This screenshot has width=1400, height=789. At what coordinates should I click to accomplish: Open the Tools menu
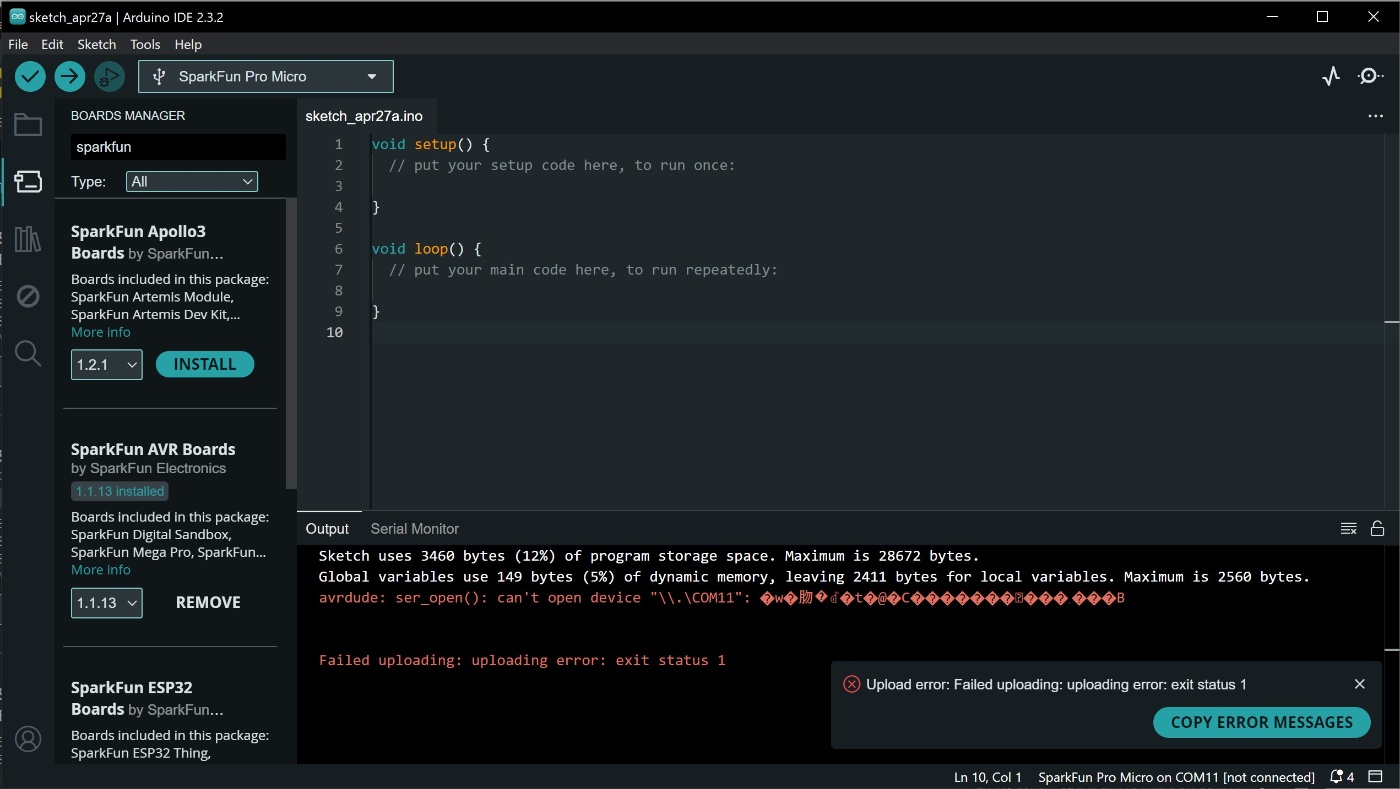coord(145,44)
